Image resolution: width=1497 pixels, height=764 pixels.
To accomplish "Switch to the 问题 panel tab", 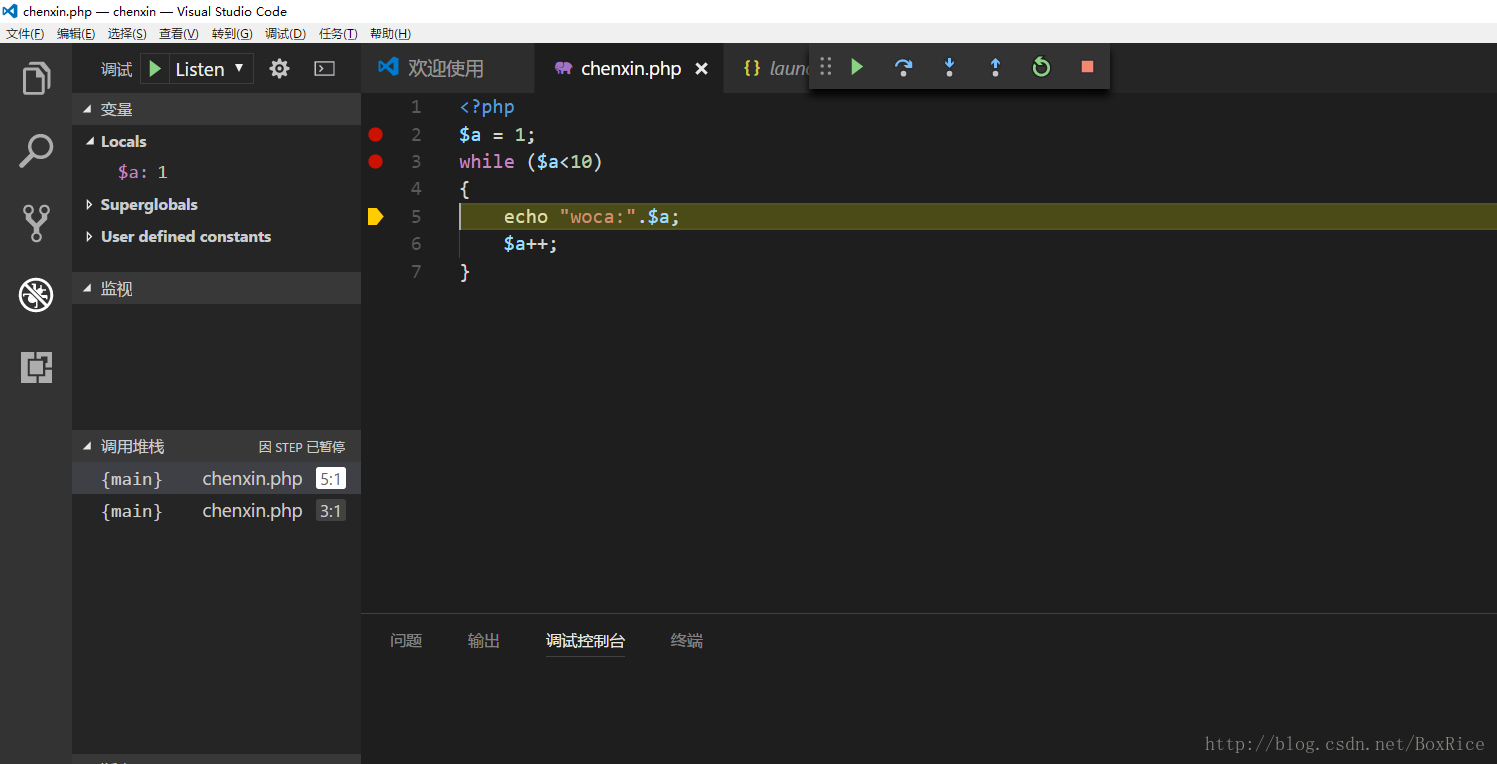I will point(406,641).
